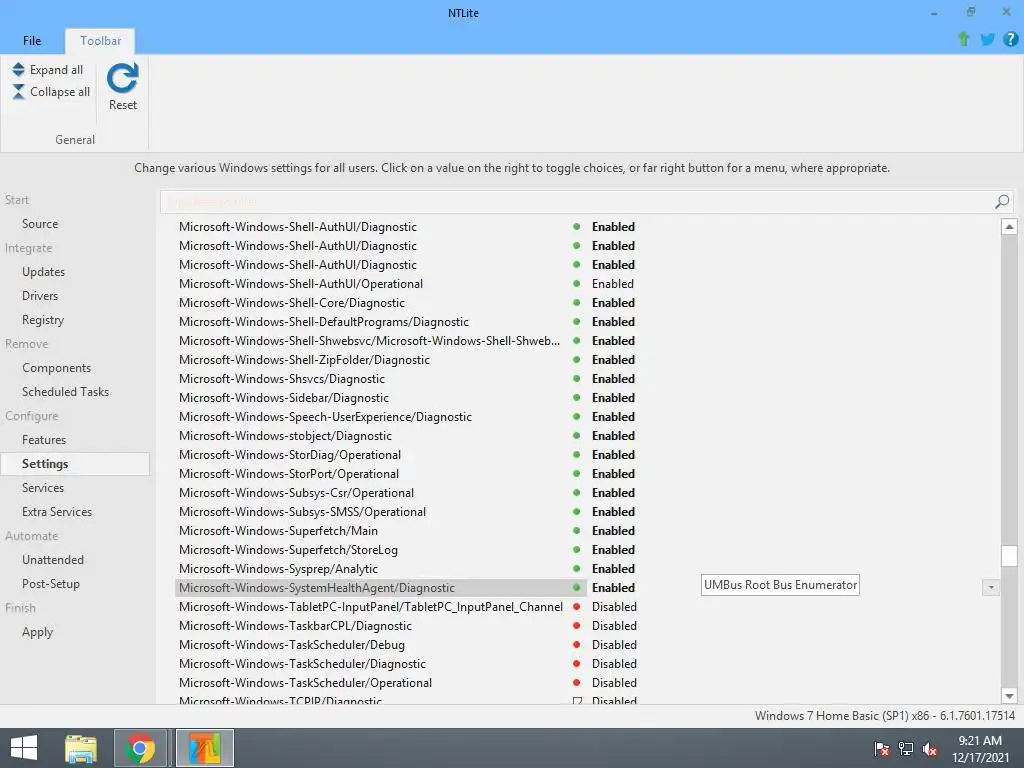The height and width of the screenshot is (768, 1024).
Task: Select Settings in the sidebar
Action: pos(75,464)
